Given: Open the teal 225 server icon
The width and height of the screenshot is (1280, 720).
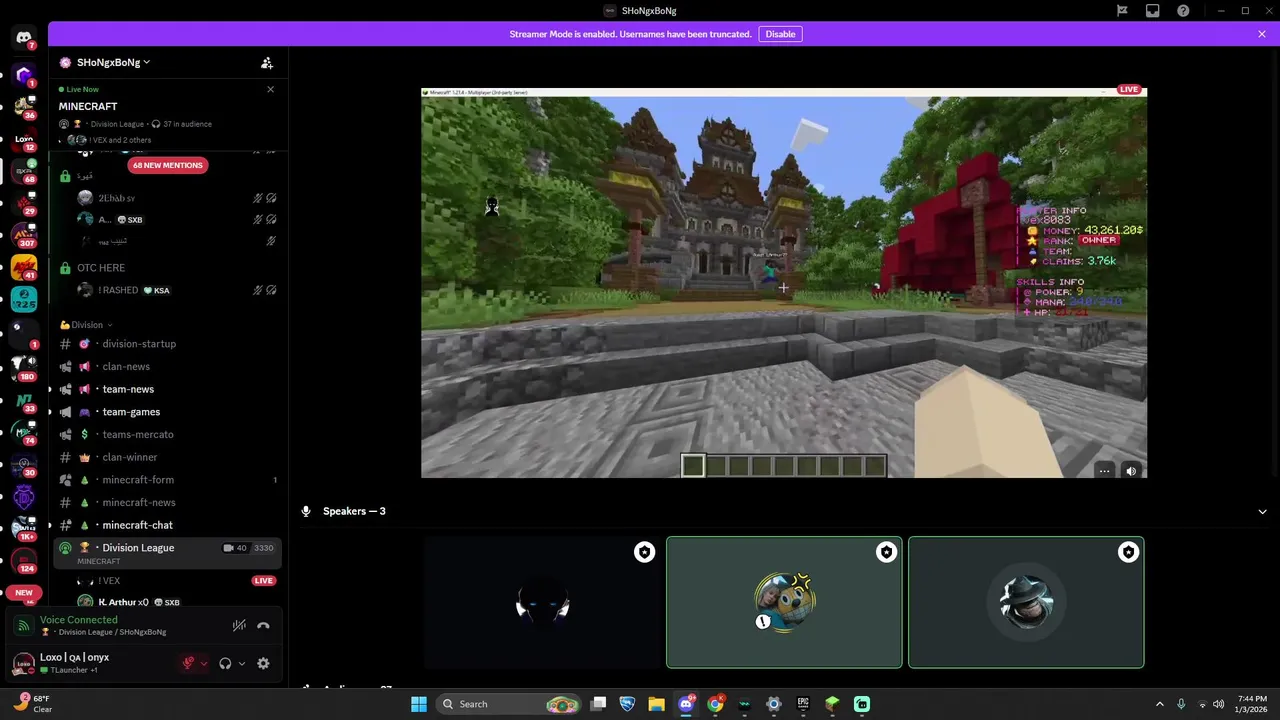Looking at the screenshot, I should point(24,299).
